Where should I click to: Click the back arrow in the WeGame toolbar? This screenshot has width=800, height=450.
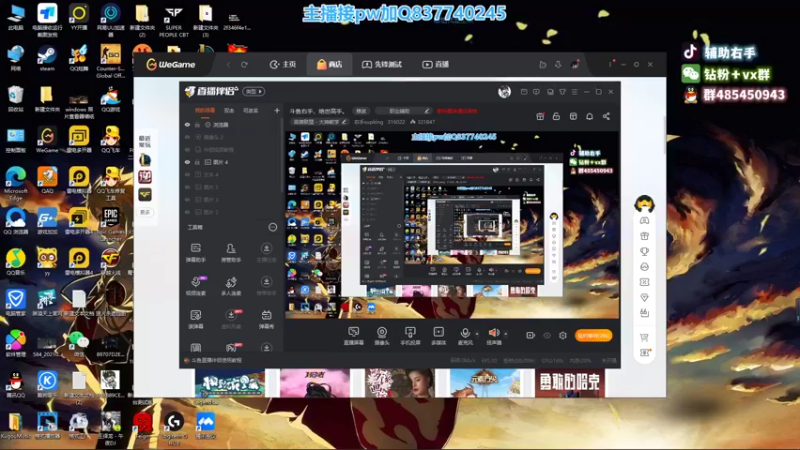229,65
